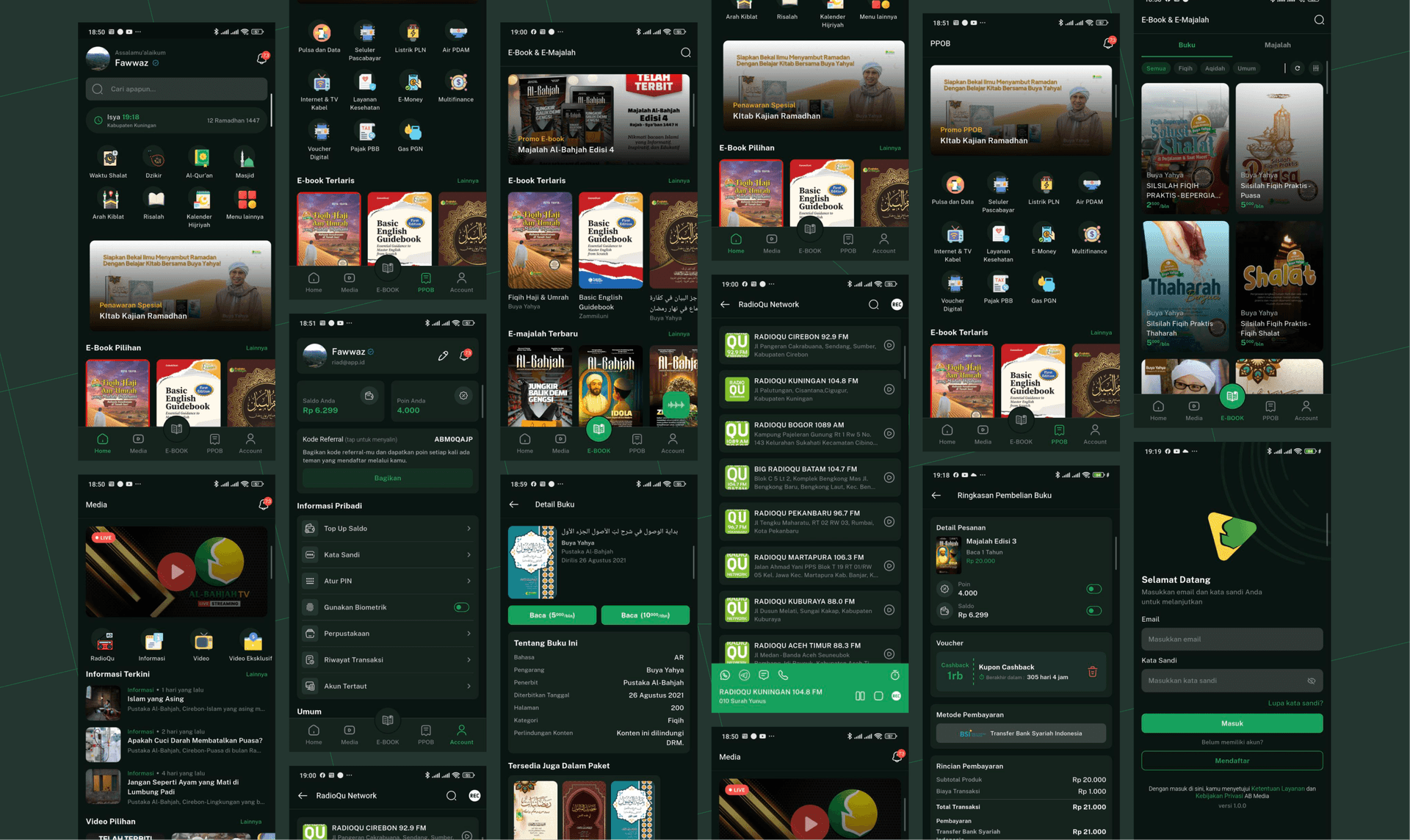Viewport: 1410px width, 840px height.
Task: Toggle the Poin 4.000 switch in order summary
Action: [x=1093, y=589]
